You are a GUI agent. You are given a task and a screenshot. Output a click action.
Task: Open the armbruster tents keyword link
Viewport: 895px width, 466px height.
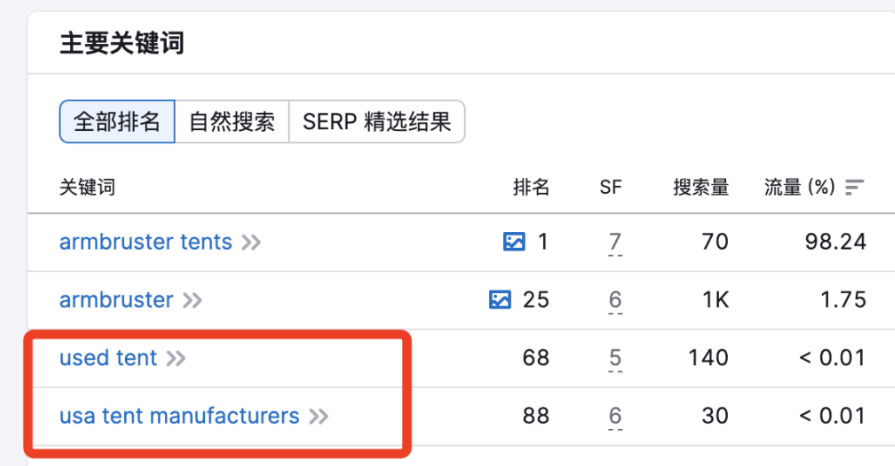(146, 242)
